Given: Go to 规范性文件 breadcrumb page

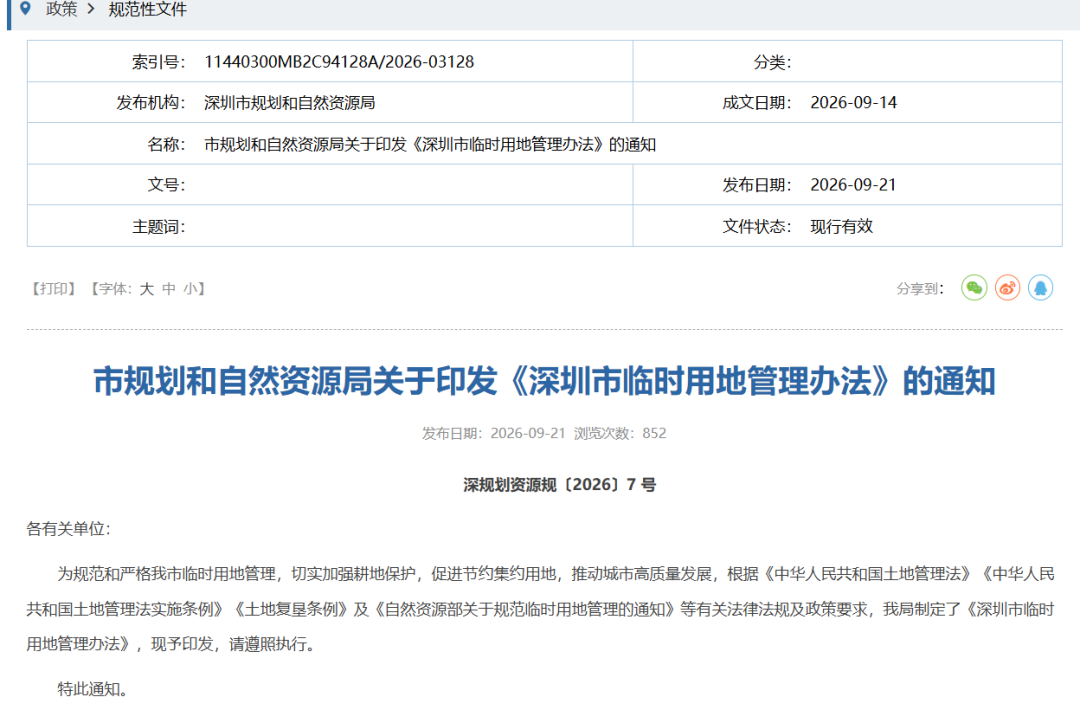Looking at the screenshot, I should (x=147, y=9).
